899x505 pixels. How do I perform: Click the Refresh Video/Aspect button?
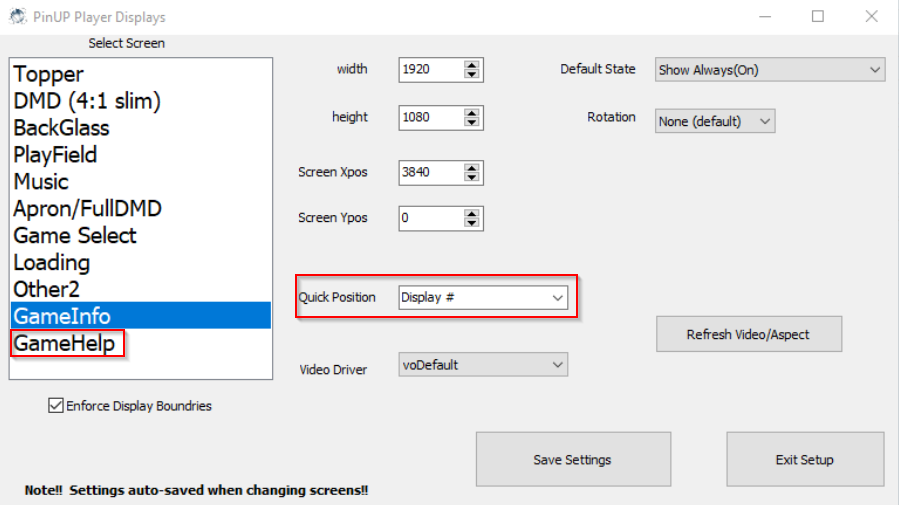pos(748,334)
